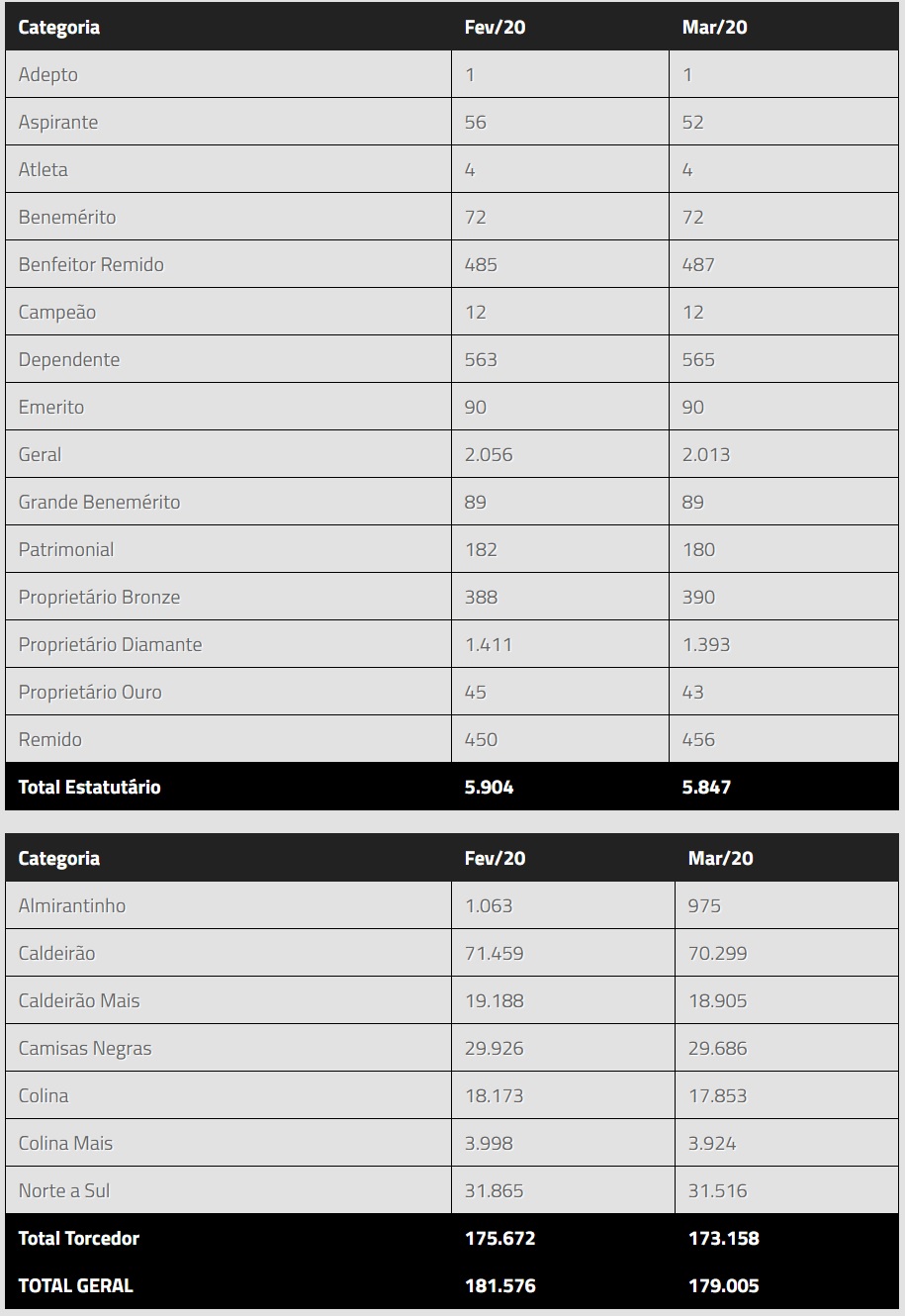This screenshot has height=1316, width=905.
Task: Click the Categoria header in the top table
Action: 59,28
